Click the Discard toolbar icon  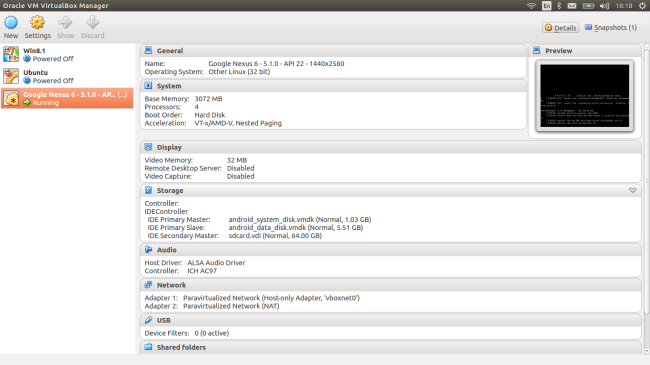pos(92,22)
